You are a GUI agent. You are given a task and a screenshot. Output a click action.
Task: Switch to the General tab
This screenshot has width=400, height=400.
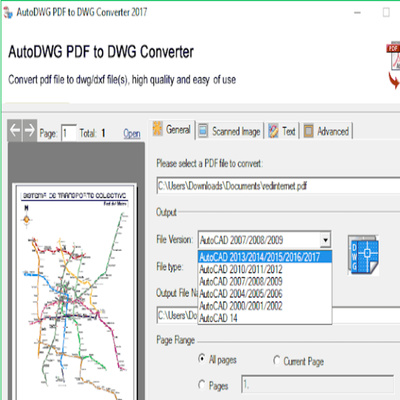(x=172, y=129)
